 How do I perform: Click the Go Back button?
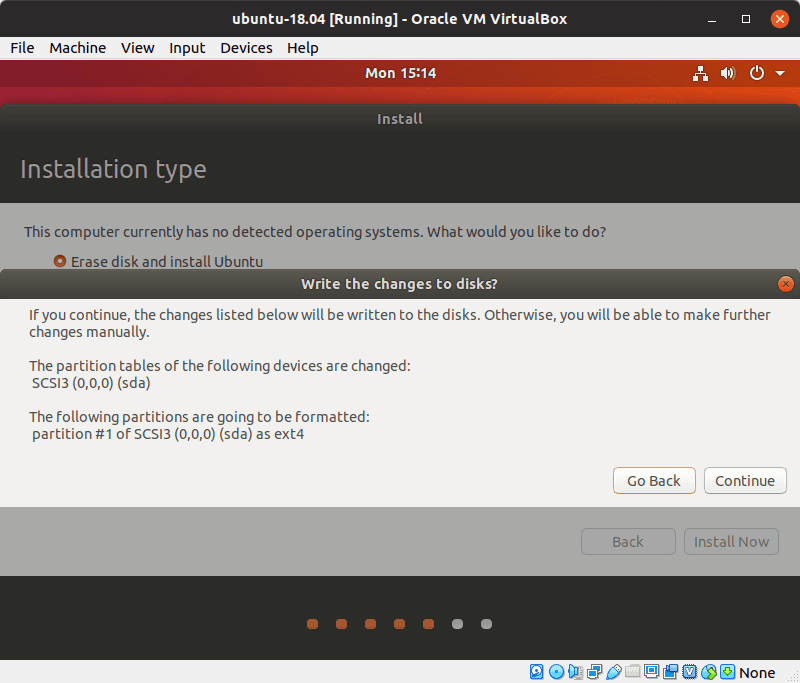654,480
